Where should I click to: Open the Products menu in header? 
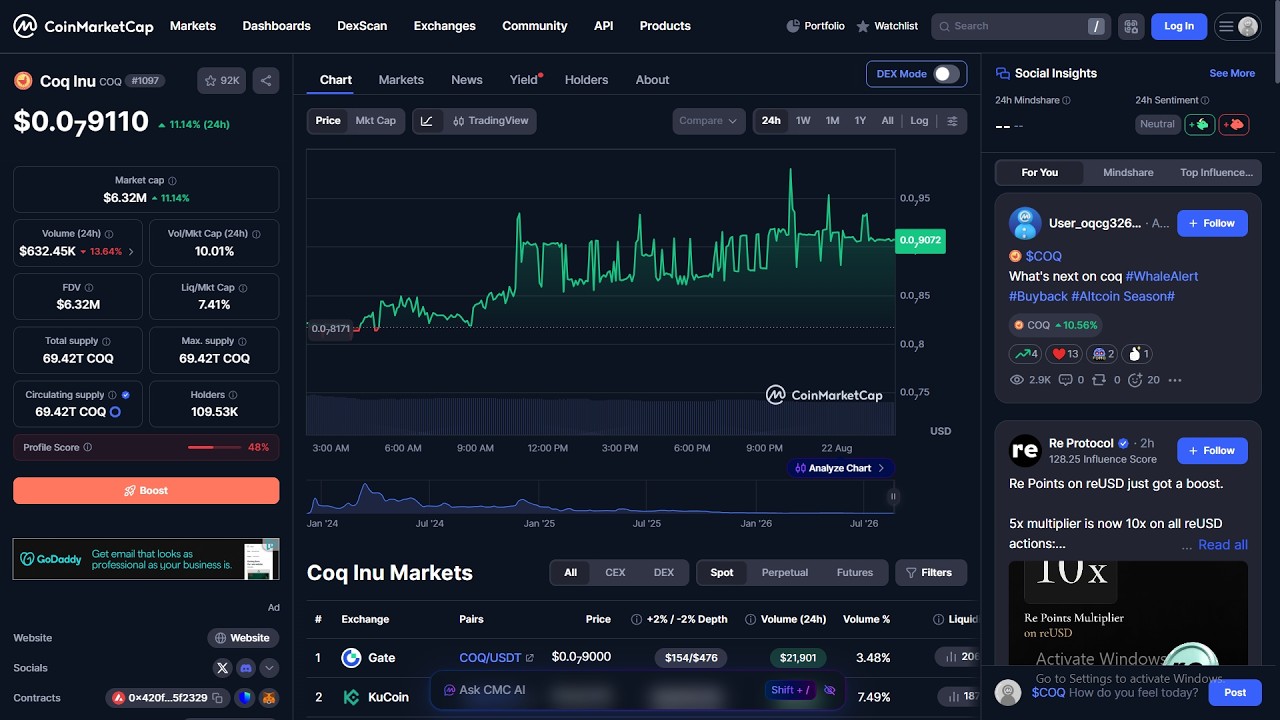tap(665, 26)
